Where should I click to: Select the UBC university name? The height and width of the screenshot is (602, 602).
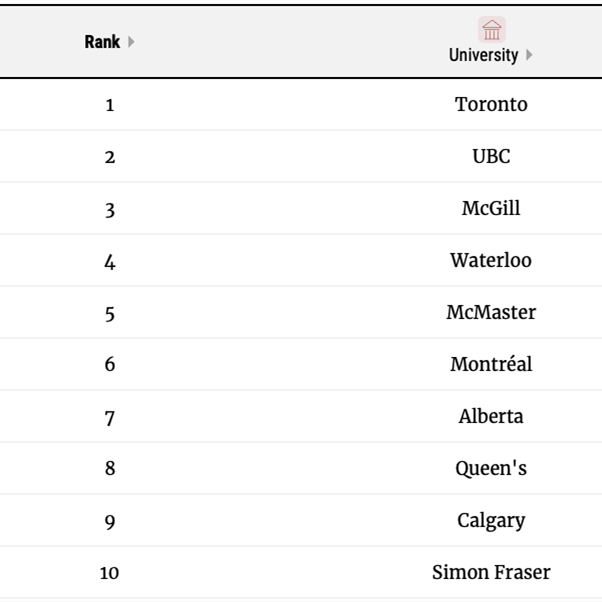(x=491, y=156)
